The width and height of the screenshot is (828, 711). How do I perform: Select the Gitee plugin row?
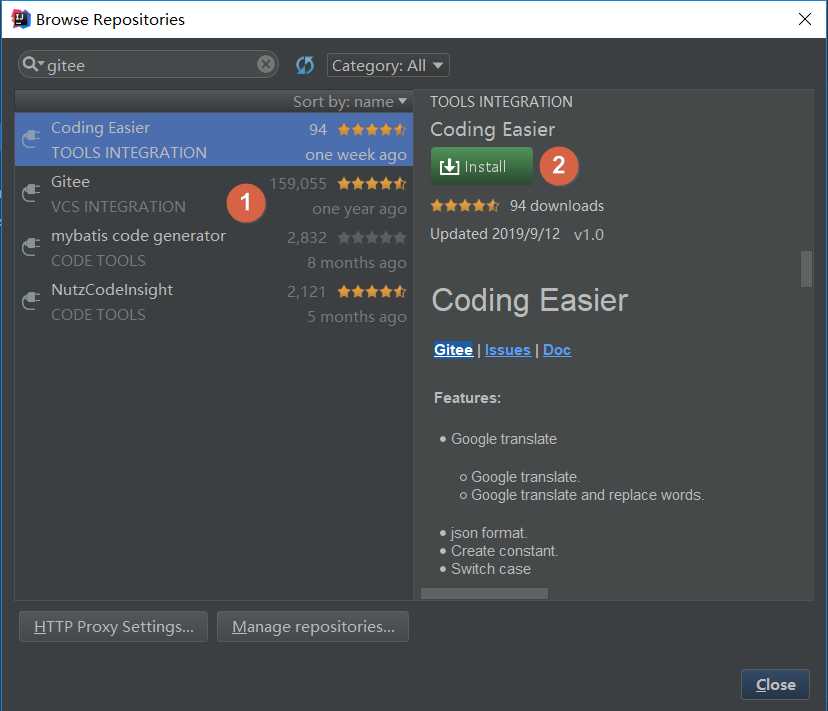pyautogui.click(x=214, y=194)
